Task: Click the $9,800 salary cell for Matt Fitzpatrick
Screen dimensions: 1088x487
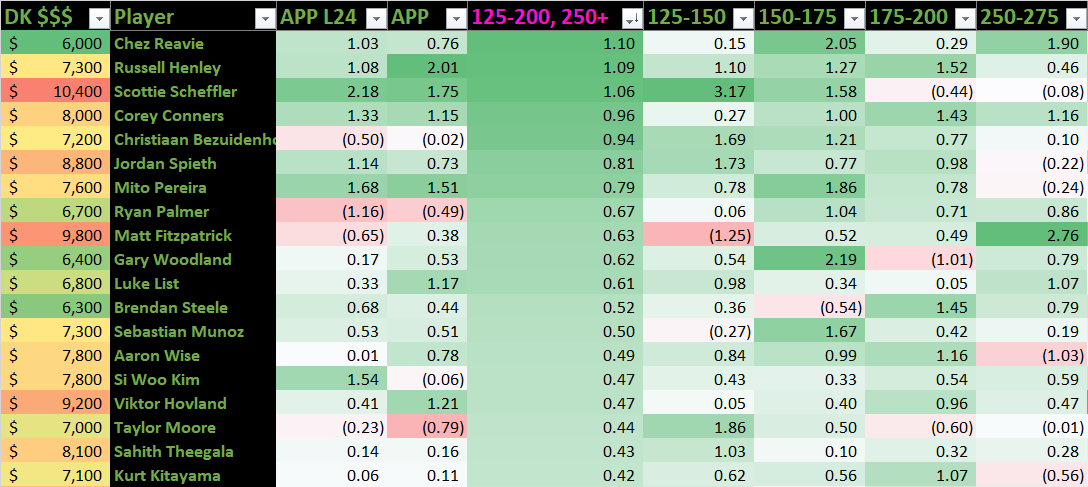Action: point(55,236)
